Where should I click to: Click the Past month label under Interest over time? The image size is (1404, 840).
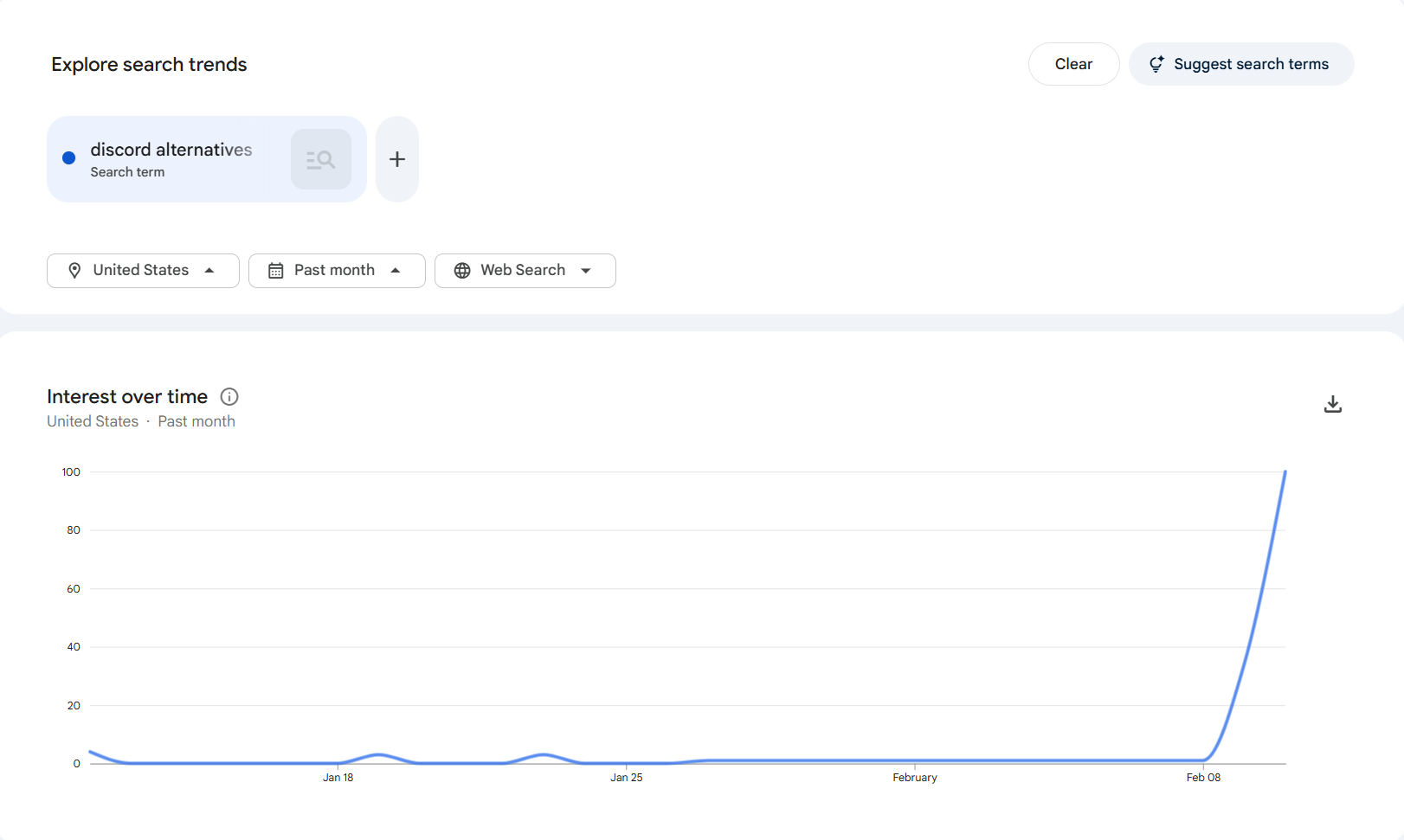click(196, 421)
